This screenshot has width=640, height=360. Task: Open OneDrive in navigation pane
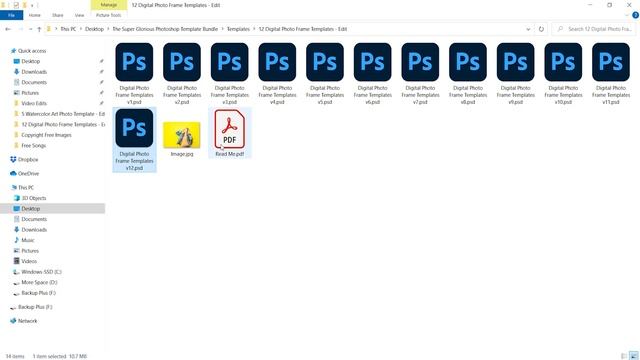point(28,173)
